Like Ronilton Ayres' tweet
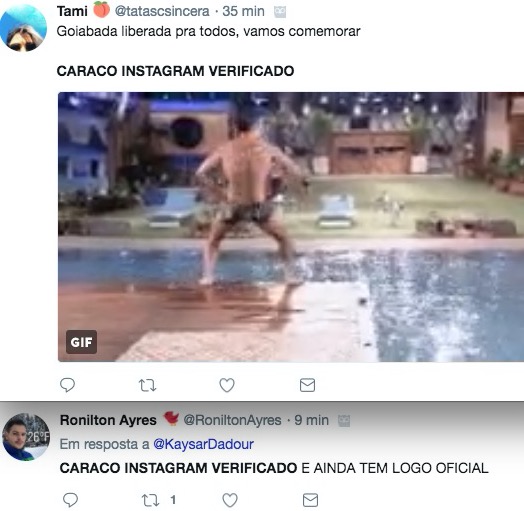 pos(230,500)
